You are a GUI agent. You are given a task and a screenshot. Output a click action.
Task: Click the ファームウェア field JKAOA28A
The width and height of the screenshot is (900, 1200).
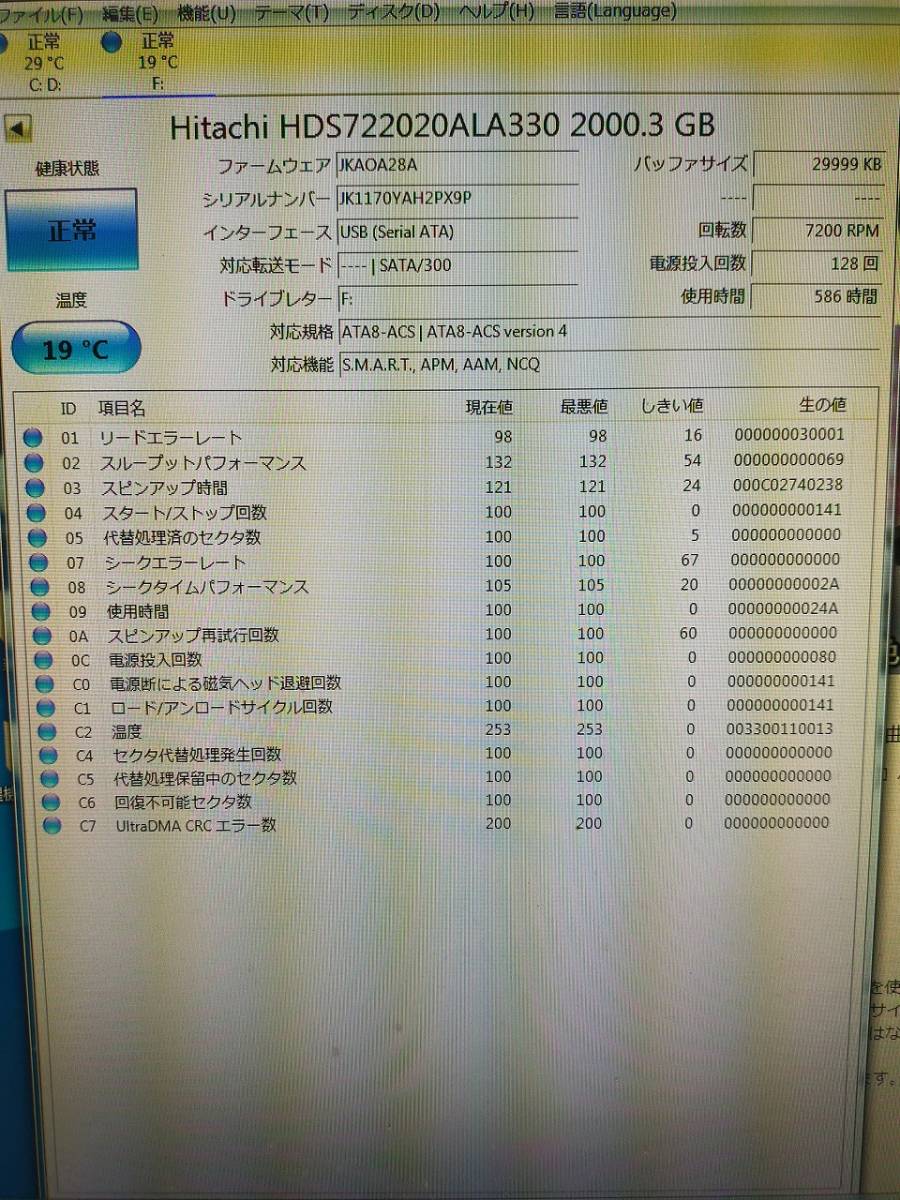457,165
